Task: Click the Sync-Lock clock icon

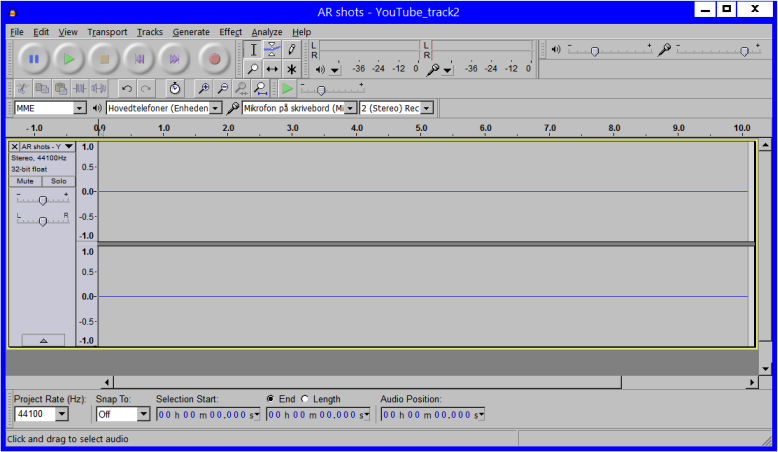Action: pyautogui.click(x=175, y=89)
